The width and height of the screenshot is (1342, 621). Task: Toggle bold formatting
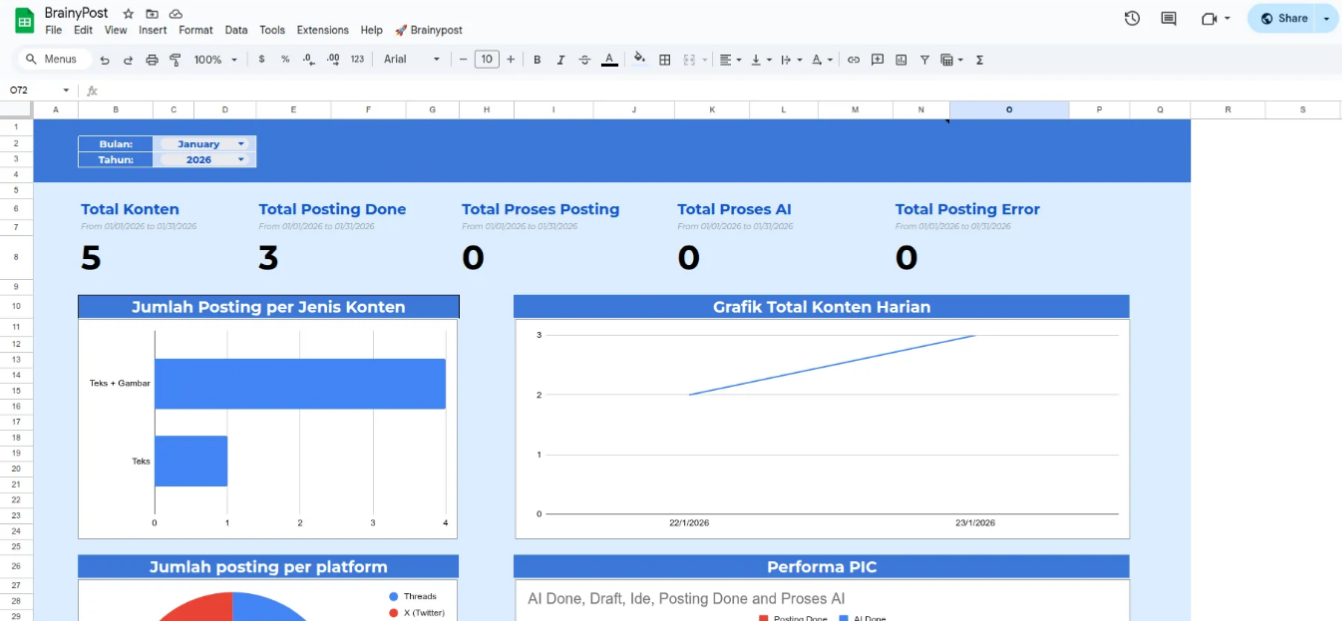tap(537, 60)
